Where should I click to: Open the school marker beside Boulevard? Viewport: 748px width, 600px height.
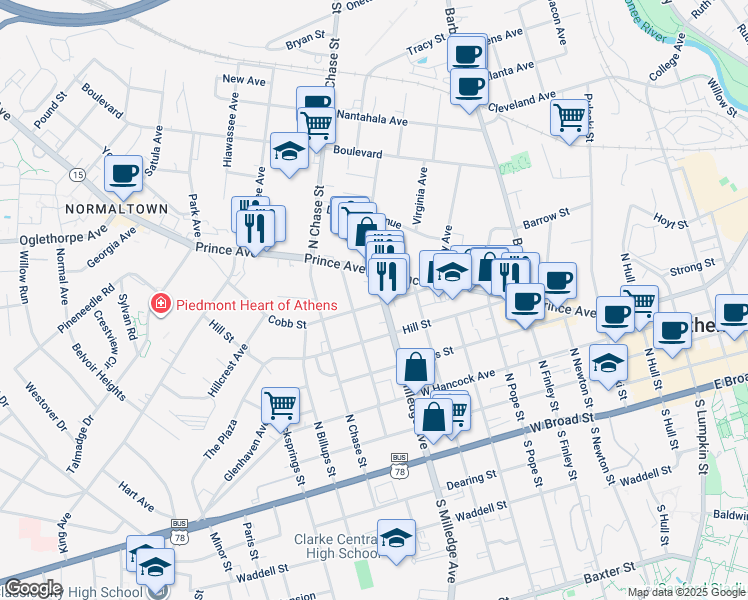point(289,151)
